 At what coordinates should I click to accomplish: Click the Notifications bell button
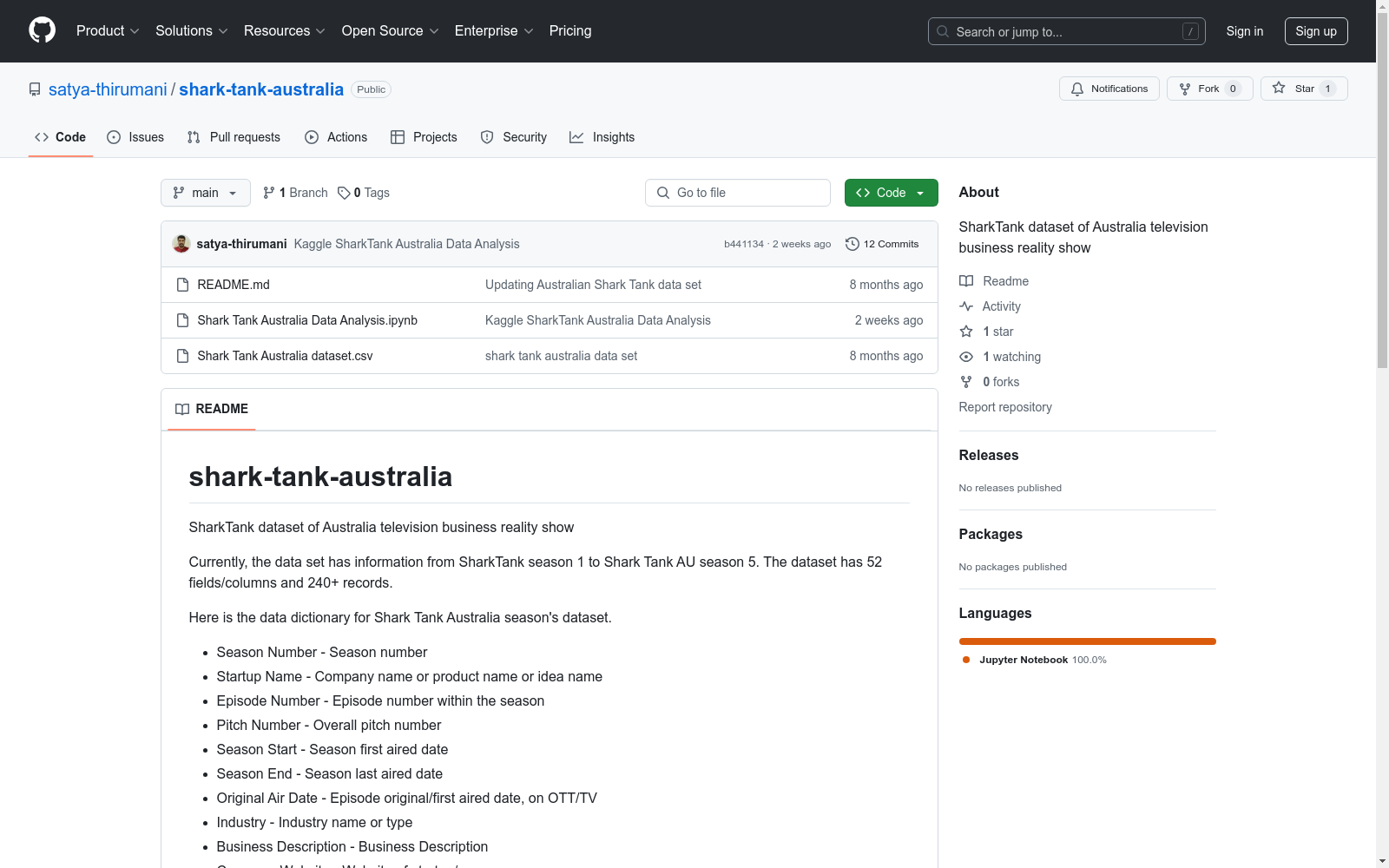pyautogui.click(x=1109, y=89)
